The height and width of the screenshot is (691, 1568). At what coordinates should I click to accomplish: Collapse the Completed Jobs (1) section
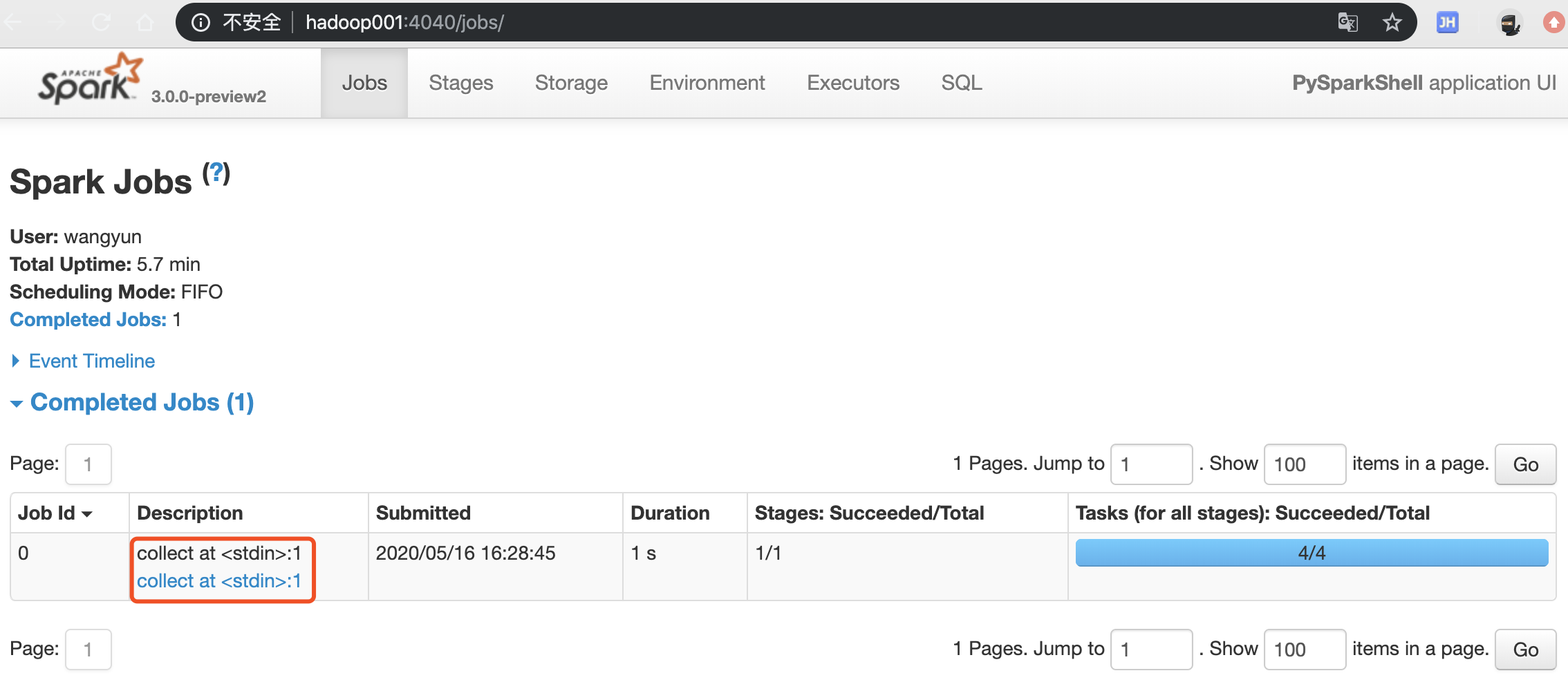[141, 402]
